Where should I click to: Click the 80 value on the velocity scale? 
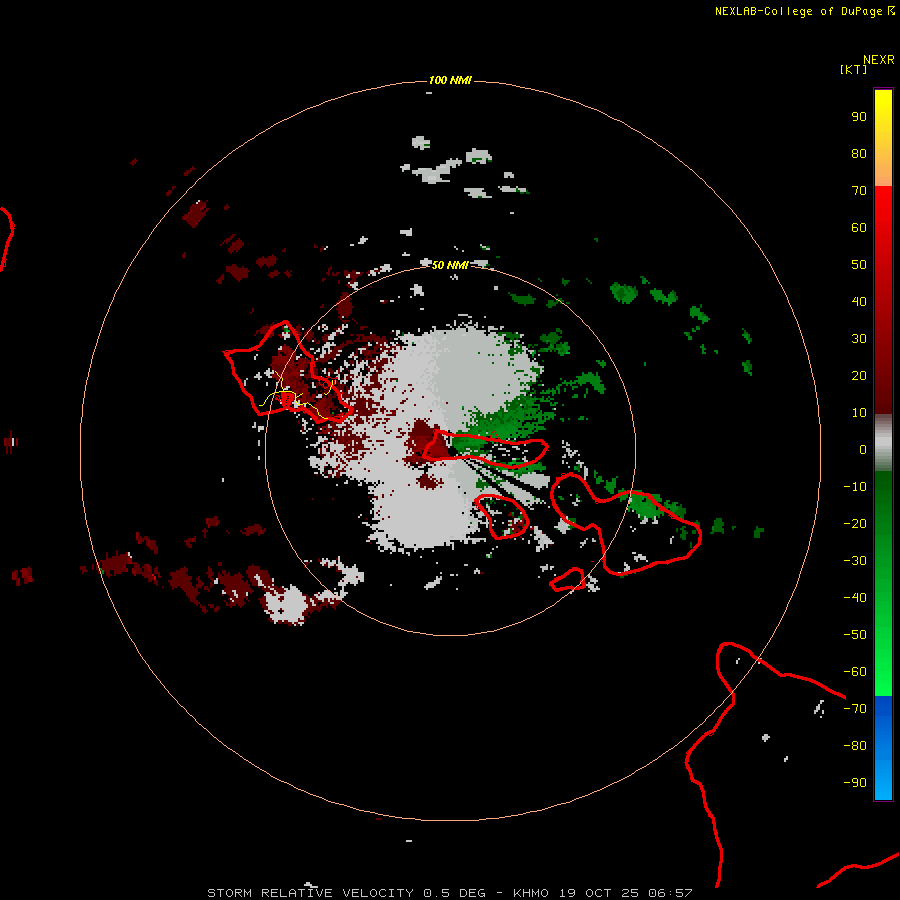pos(859,154)
